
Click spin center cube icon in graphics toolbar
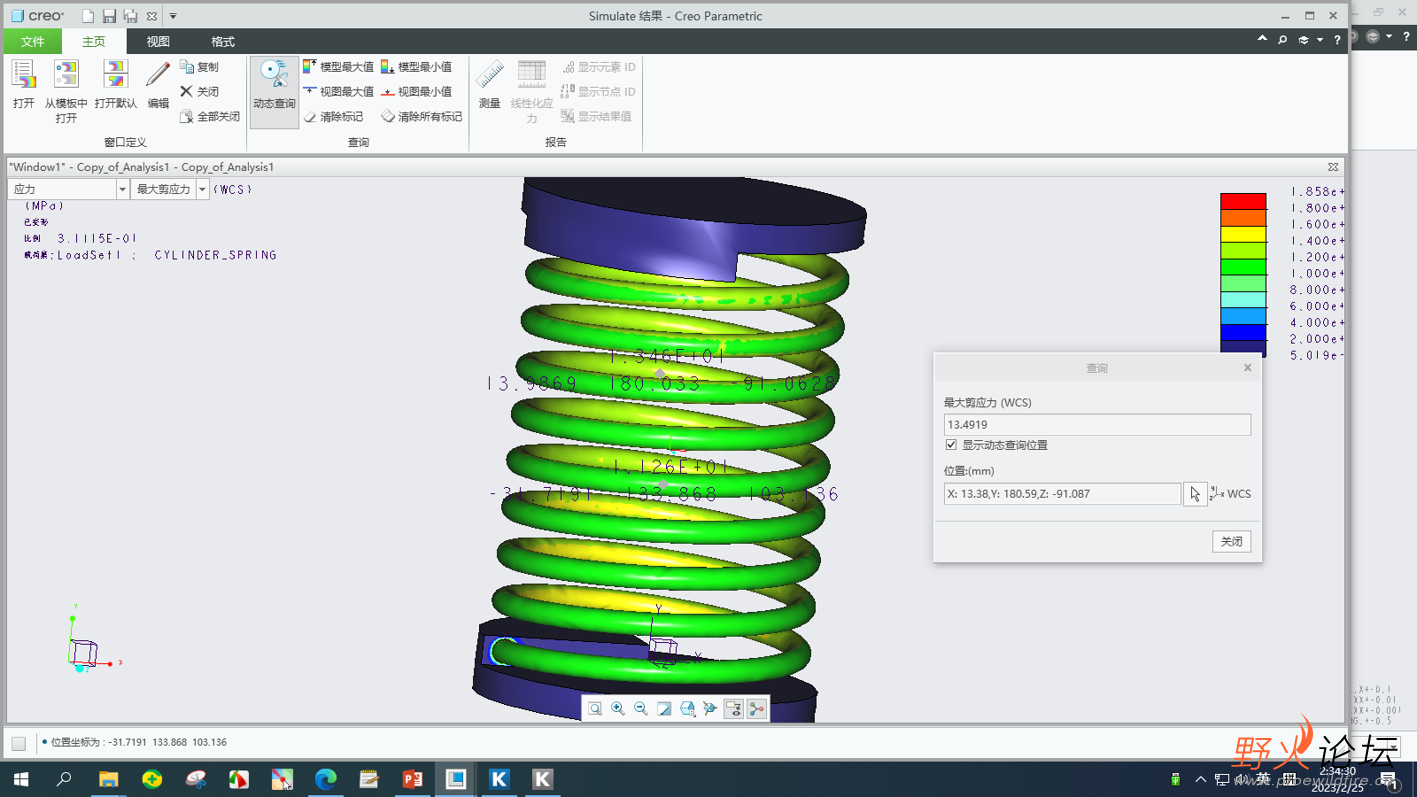[710, 709]
